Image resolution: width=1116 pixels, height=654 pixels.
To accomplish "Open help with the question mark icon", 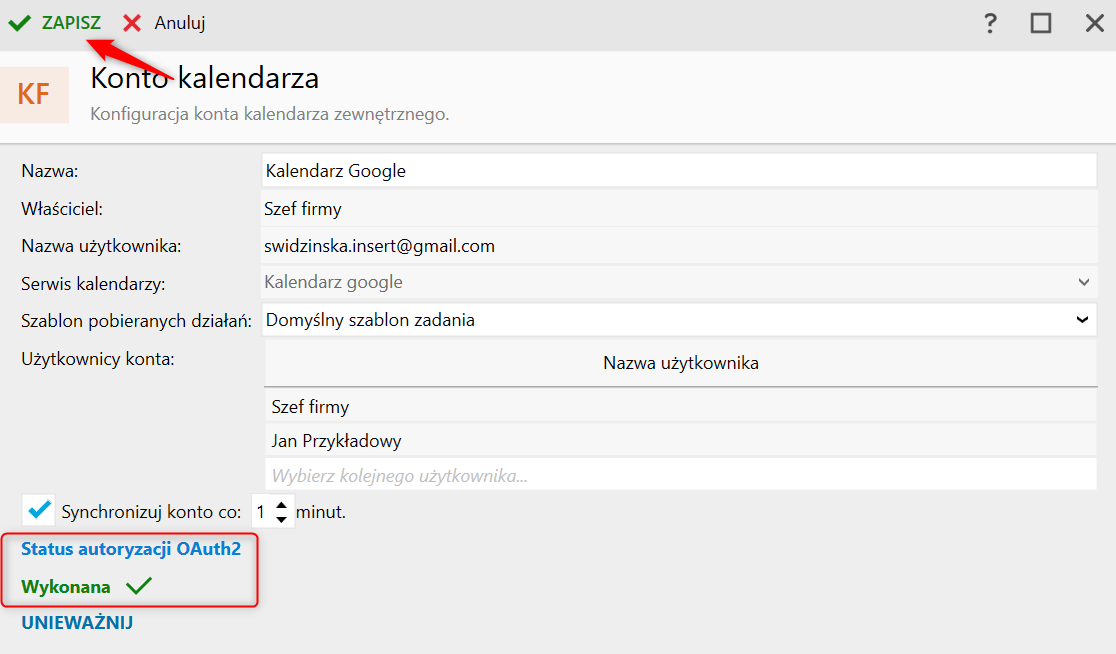I will (990, 23).
